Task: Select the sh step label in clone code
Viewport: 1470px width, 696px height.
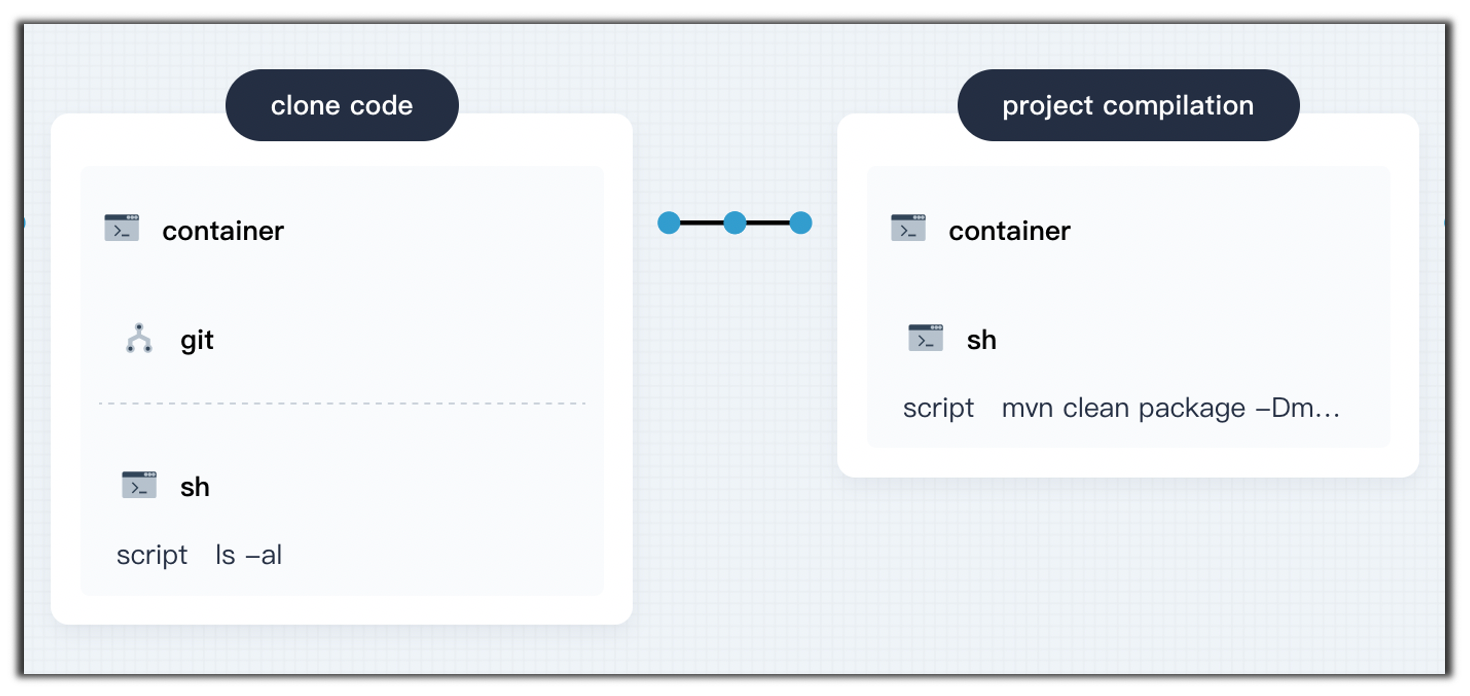Action: pos(195,487)
